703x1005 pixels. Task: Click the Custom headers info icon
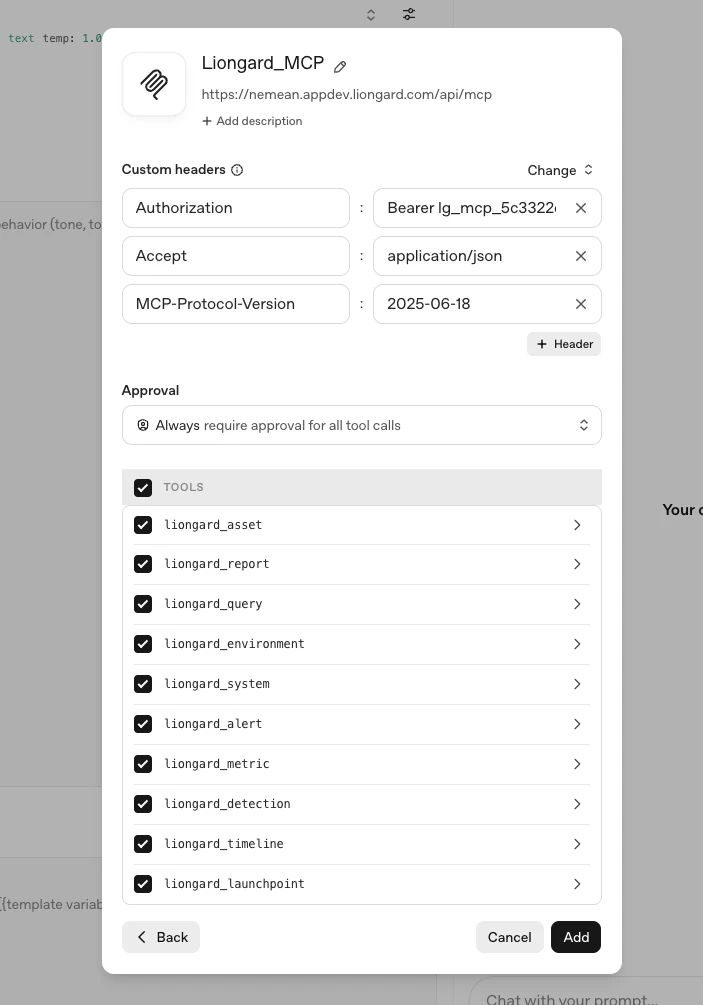tap(237, 170)
